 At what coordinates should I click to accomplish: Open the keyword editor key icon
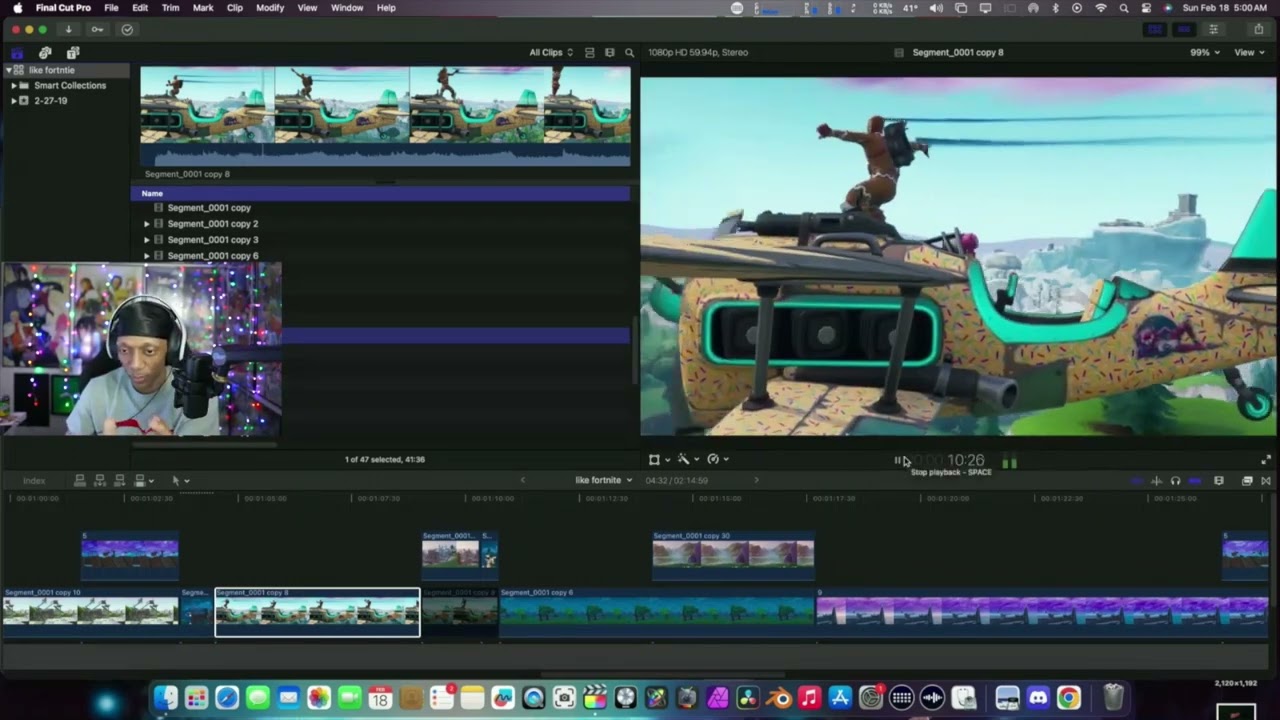coord(97,29)
